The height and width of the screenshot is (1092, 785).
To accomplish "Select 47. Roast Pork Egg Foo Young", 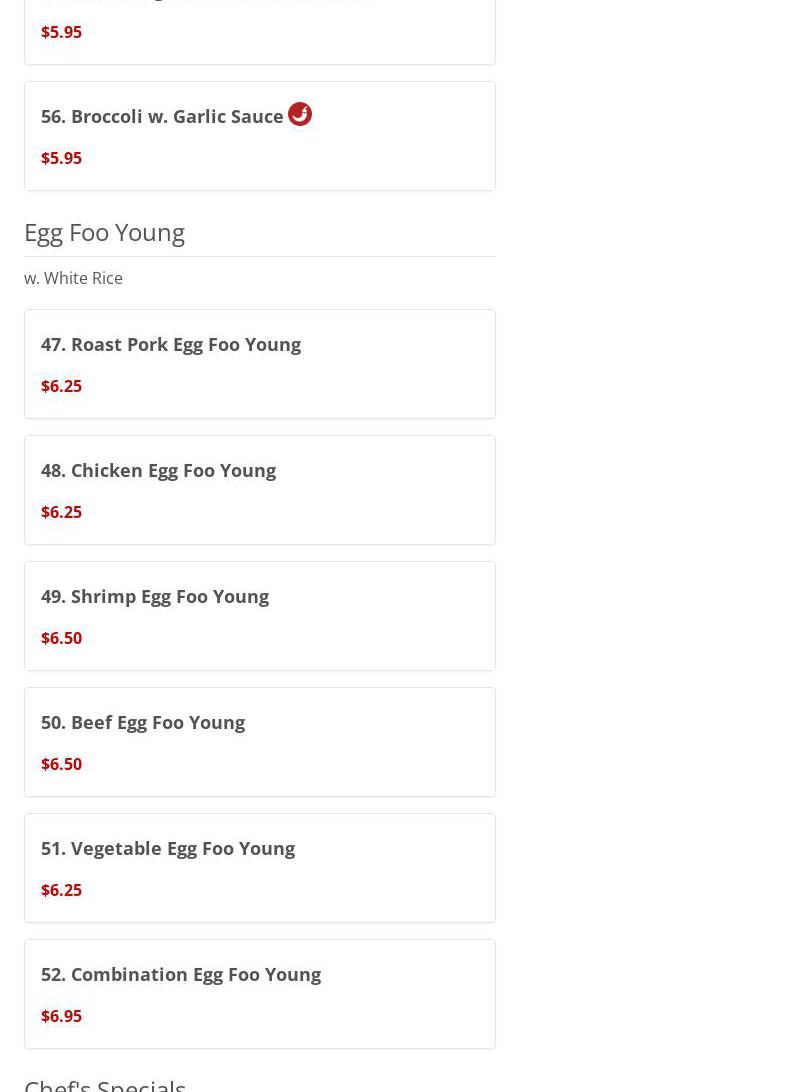I will pyautogui.click(x=171, y=344).
